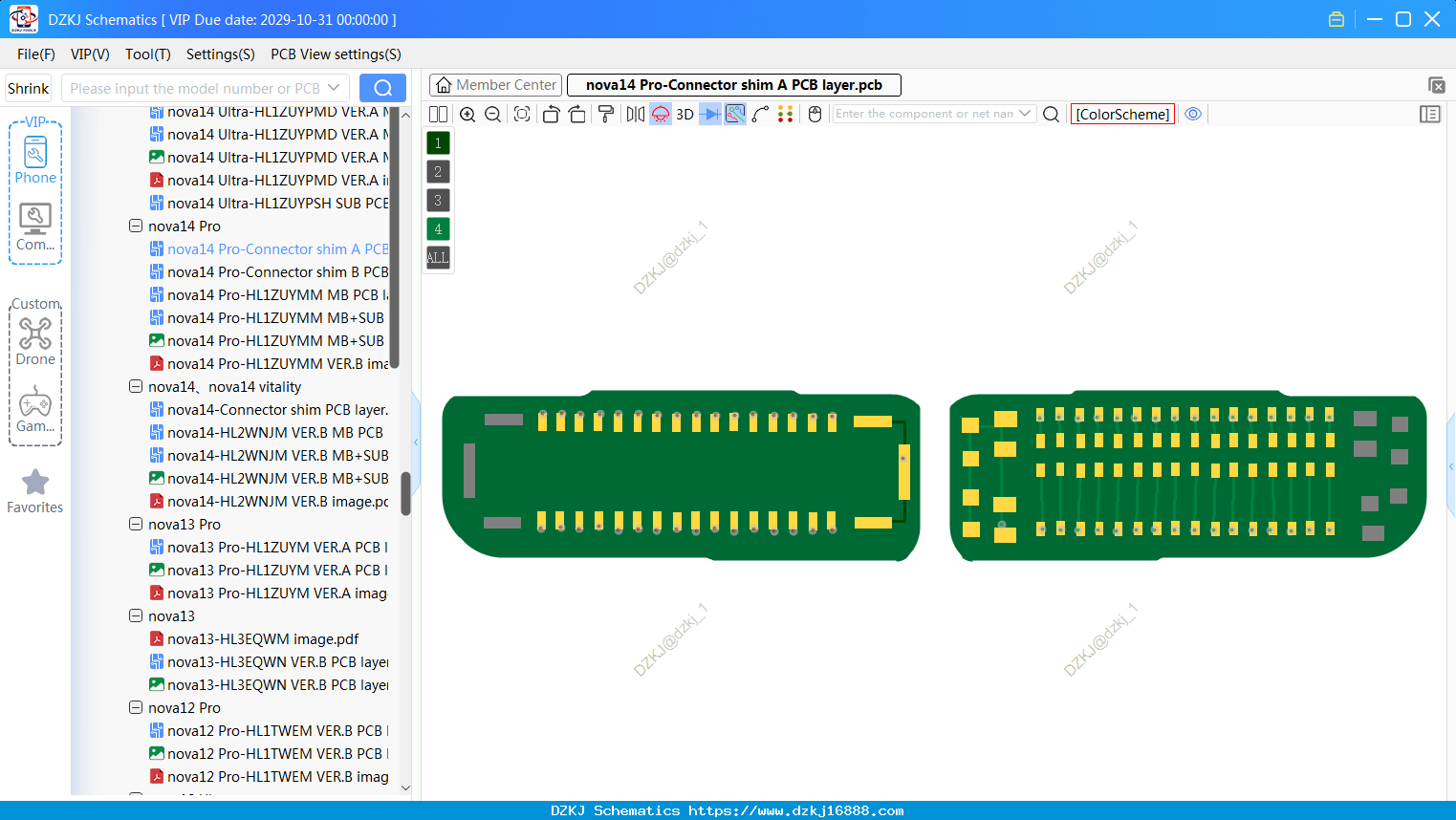Switch to 3D view
Viewport: 1456px width, 820px height.
685,114
